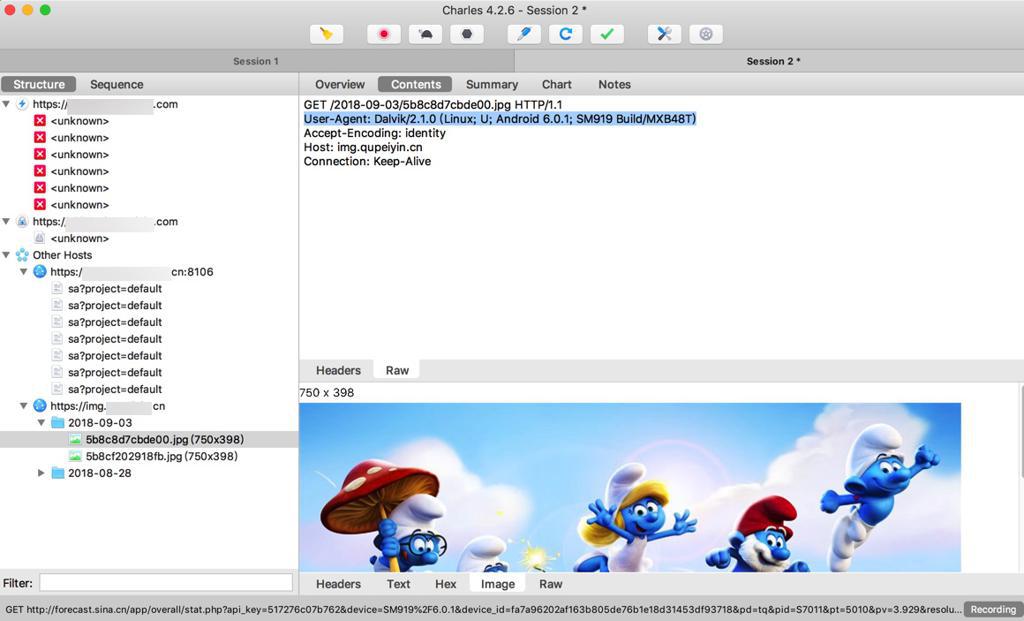Select the third failed <unknown> request
1024x621 pixels.
pyautogui.click(x=80, y=154)
